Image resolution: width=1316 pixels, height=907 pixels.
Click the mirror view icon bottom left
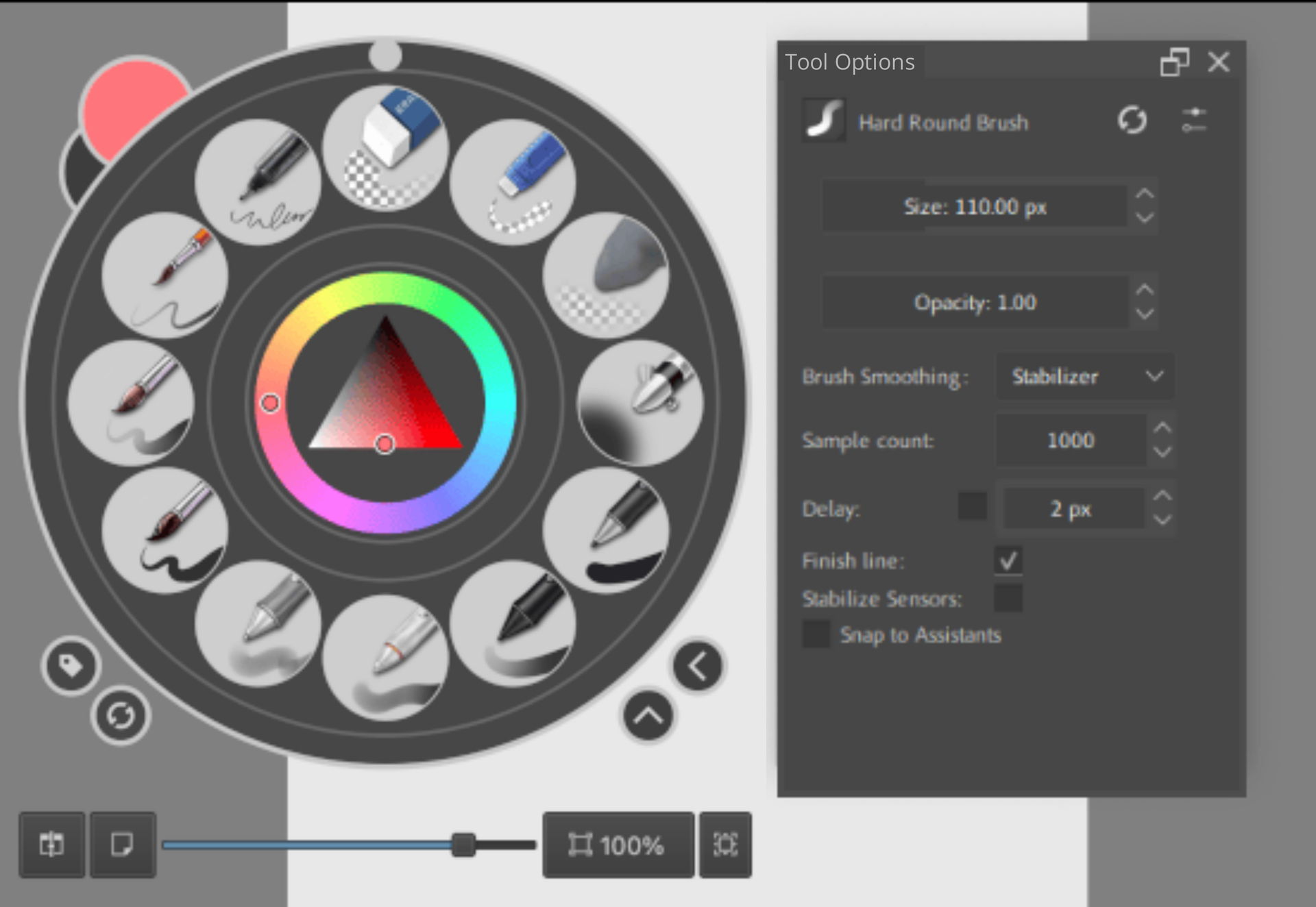[x=52, y=845]
